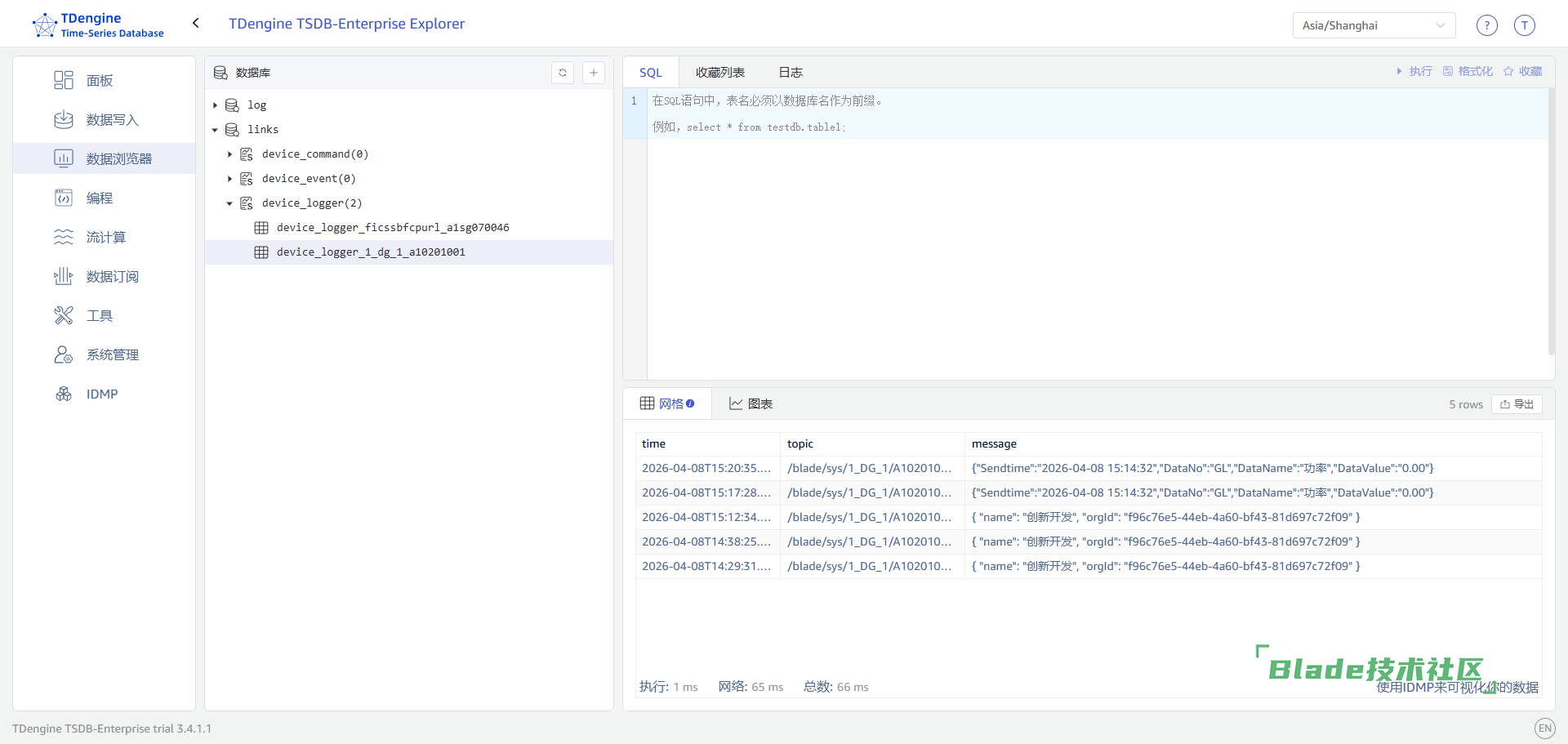1568x744 pixels.
Task: Switch to the 收藏列表 tab
Action: (719, 73)
